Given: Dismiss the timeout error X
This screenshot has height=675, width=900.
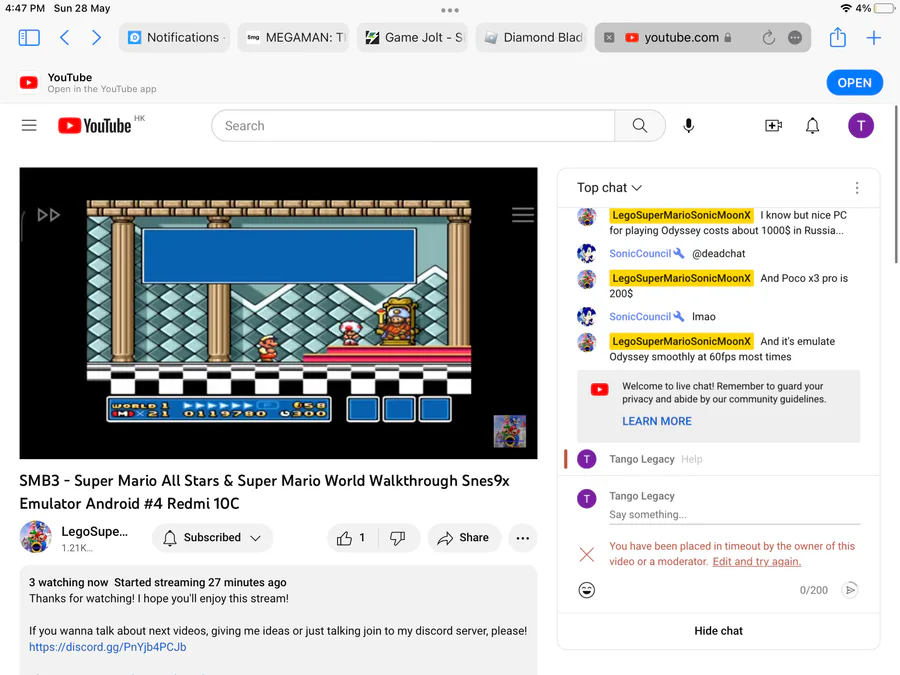Looking at the screenshot, I should coord(587,554).
